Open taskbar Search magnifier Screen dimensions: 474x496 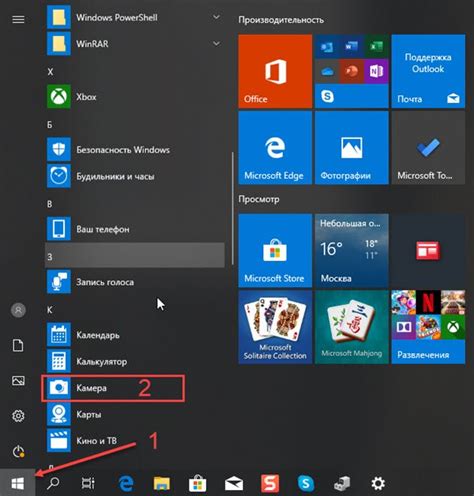click(53, 483)
